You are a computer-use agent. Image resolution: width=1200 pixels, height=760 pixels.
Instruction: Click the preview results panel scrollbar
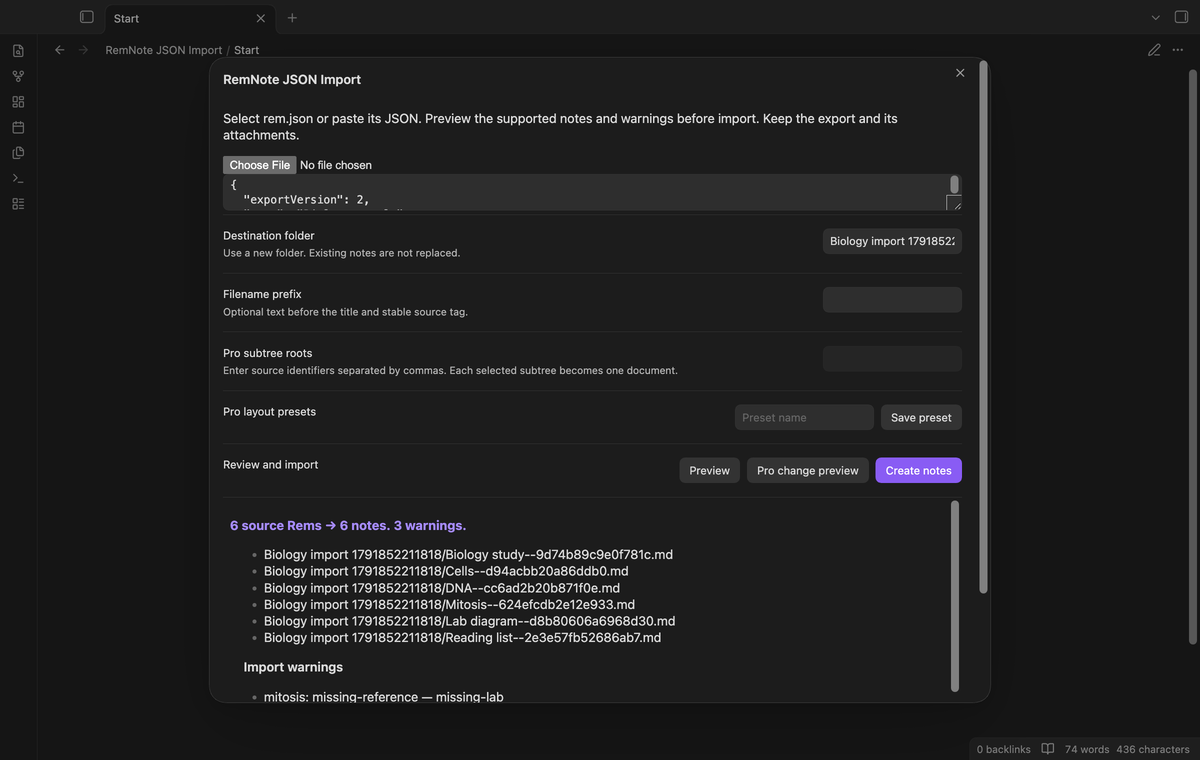(x=955, y=596)
